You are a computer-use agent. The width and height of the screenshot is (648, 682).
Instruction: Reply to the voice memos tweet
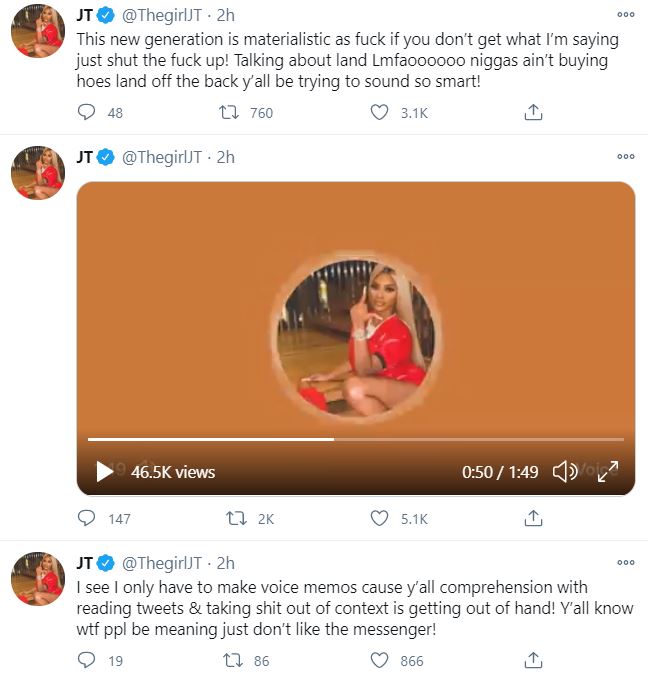pyautogui.click(x=86, y=660)
